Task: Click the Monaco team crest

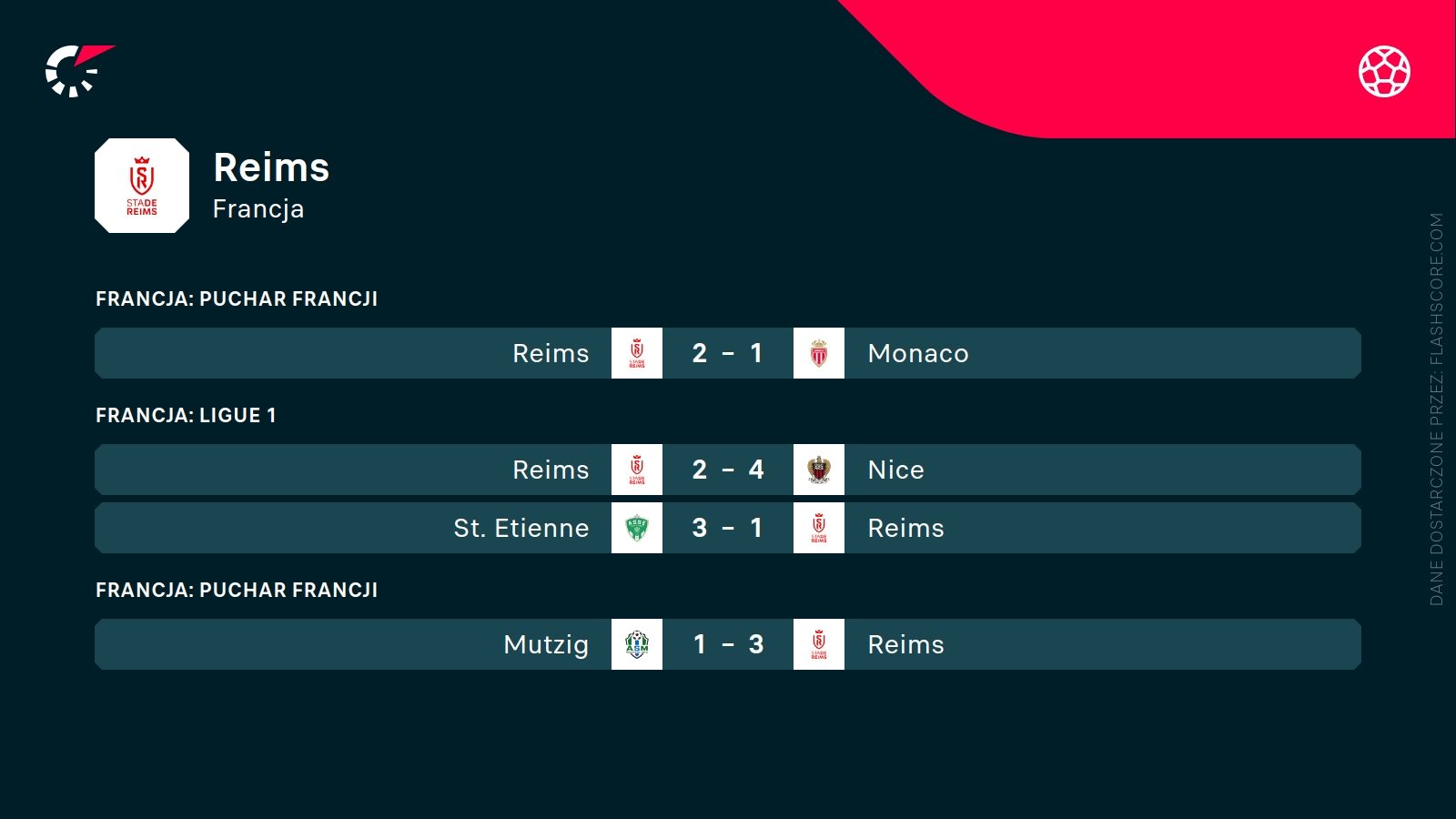Action: pyautogui.click(x=819, y=353)
